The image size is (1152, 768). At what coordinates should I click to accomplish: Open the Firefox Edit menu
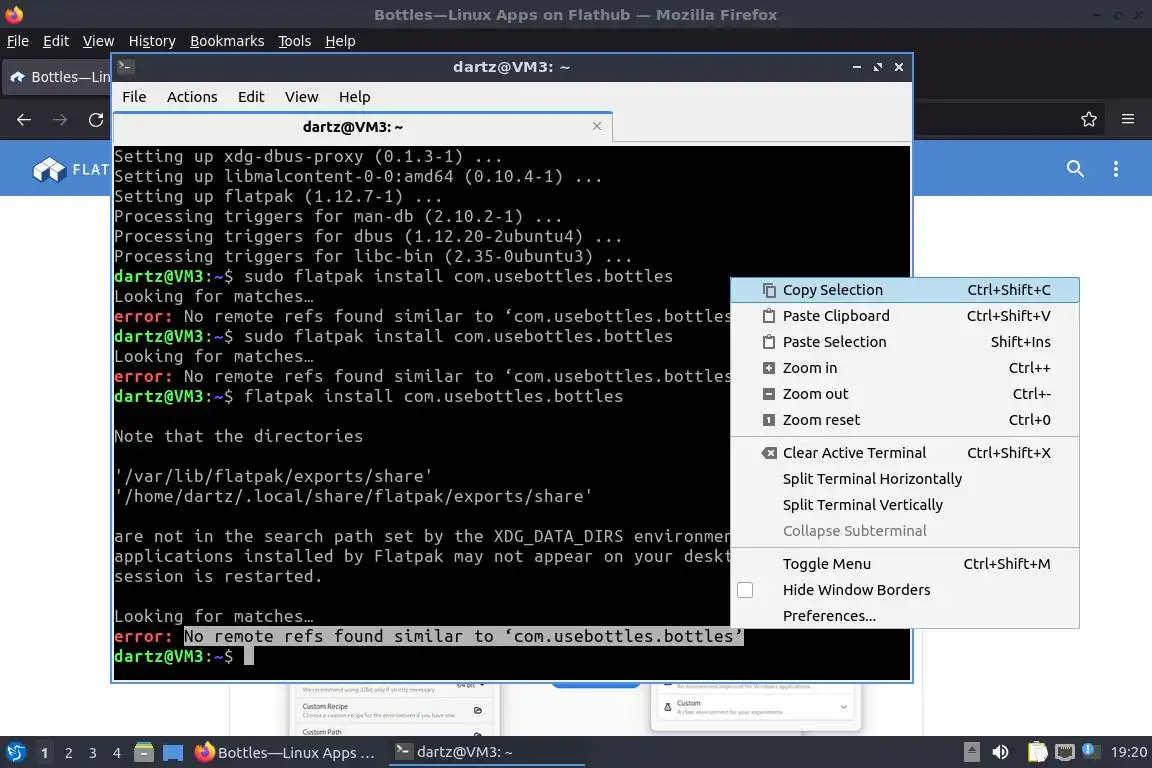tap(56, 41)
